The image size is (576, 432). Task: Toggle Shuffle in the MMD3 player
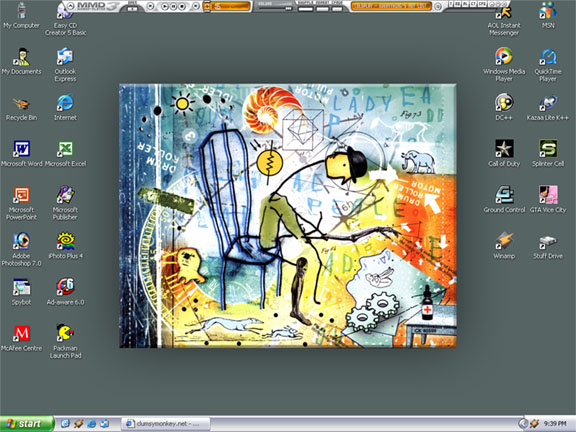306,9
